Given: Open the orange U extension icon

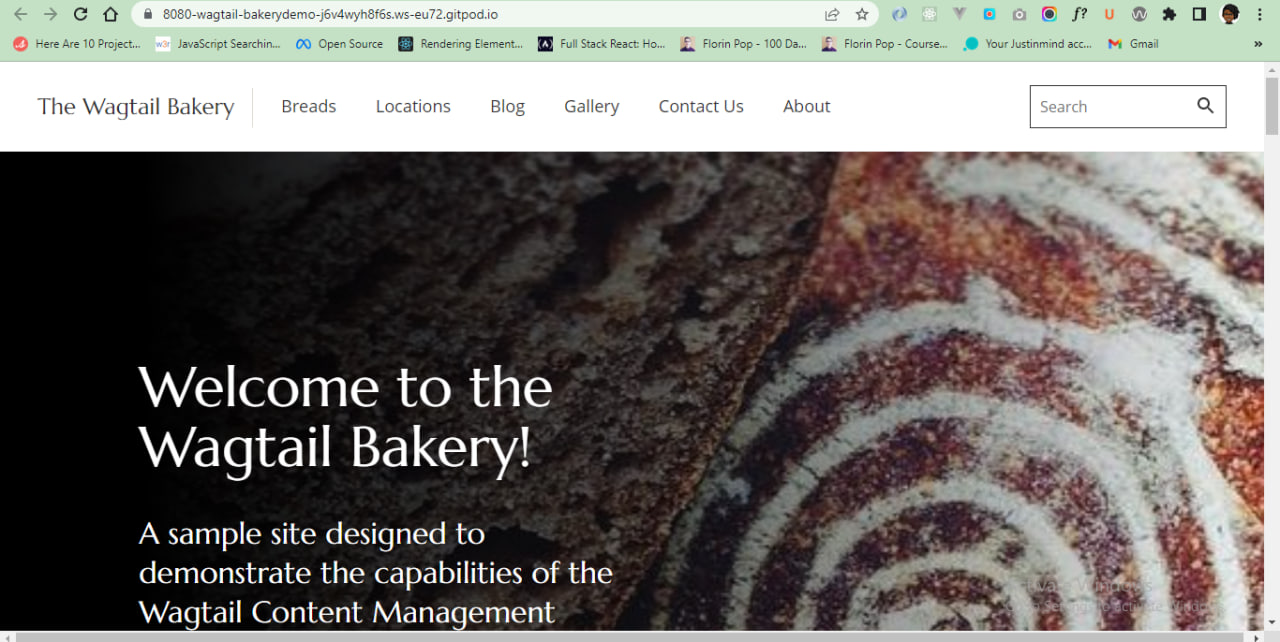Looking at the screenshot, I should (x=1109, y=15).
